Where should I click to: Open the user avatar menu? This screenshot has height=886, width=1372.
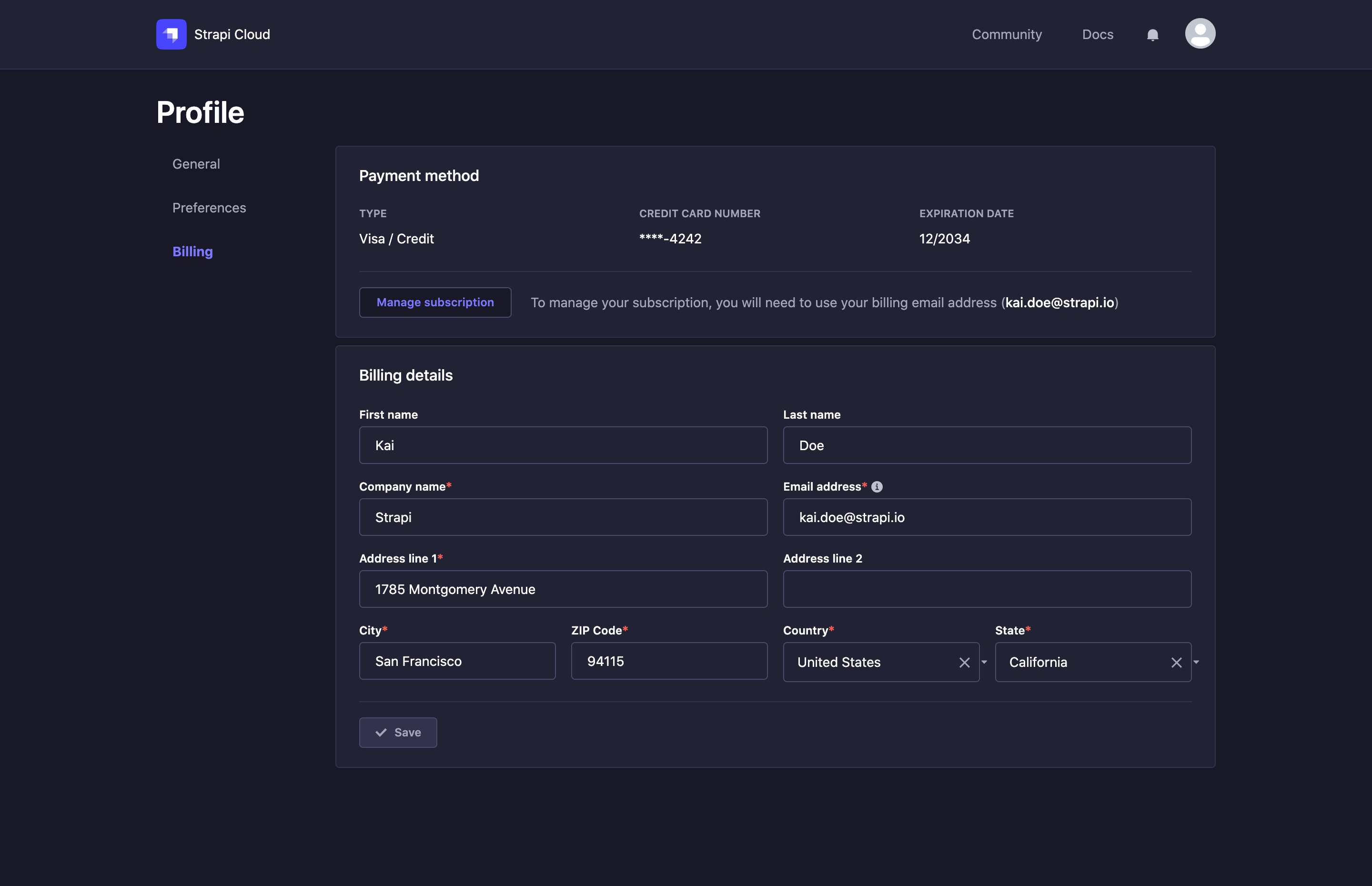[1200, 33]
